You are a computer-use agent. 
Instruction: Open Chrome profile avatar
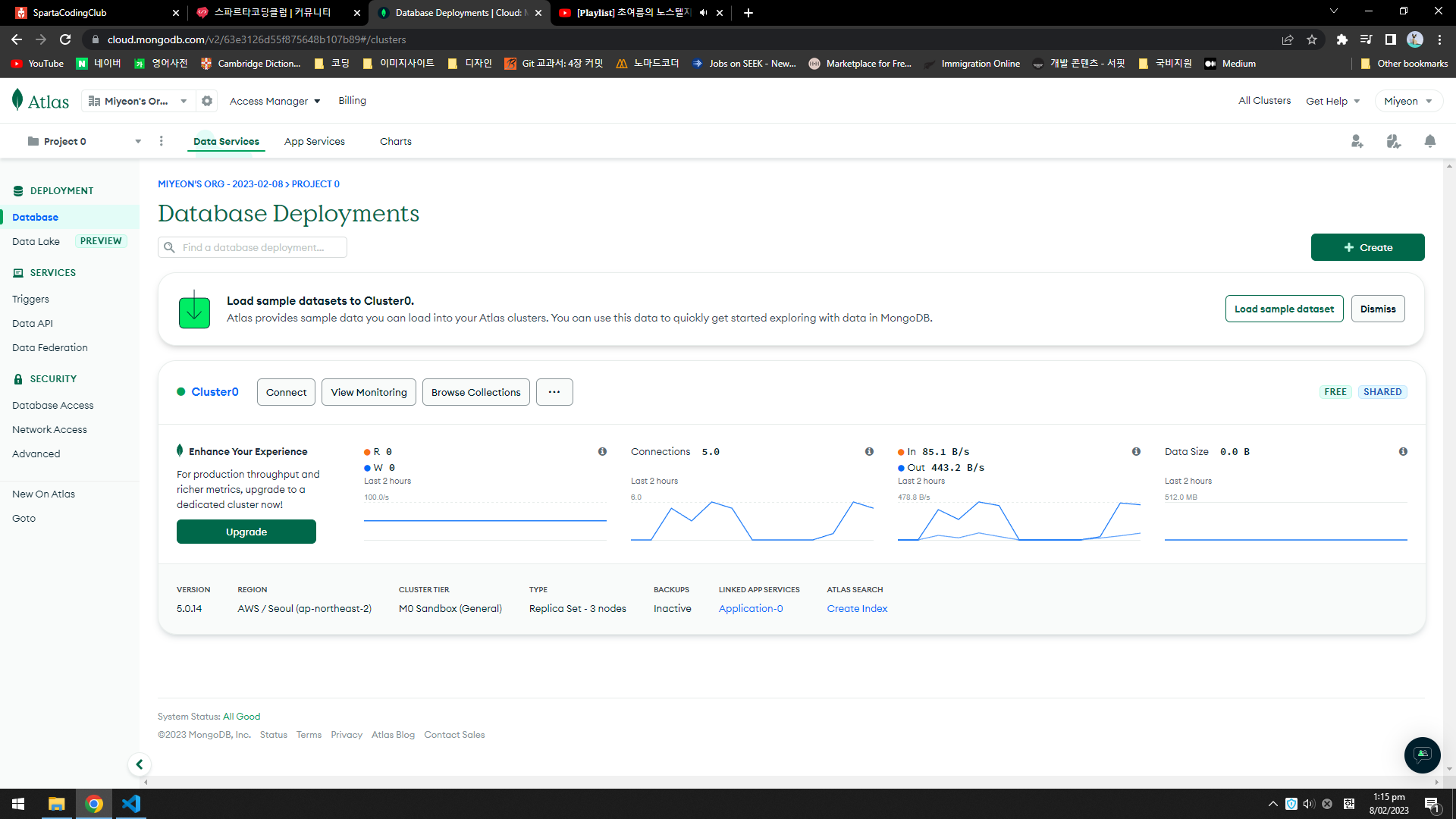(x=1415, y=39)
